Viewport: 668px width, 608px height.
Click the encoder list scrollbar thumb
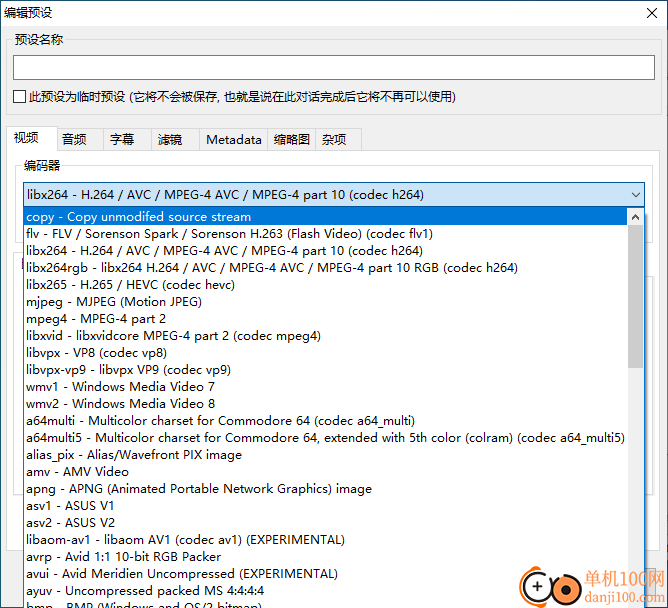636,297
